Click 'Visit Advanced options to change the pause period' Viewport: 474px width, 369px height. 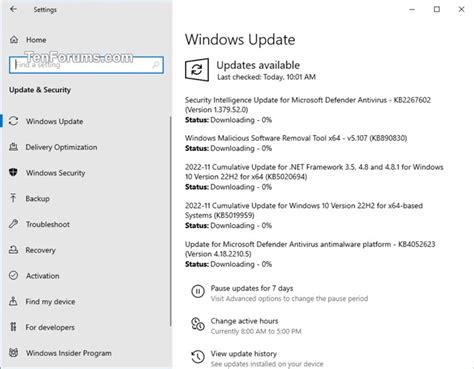[289, 298]
